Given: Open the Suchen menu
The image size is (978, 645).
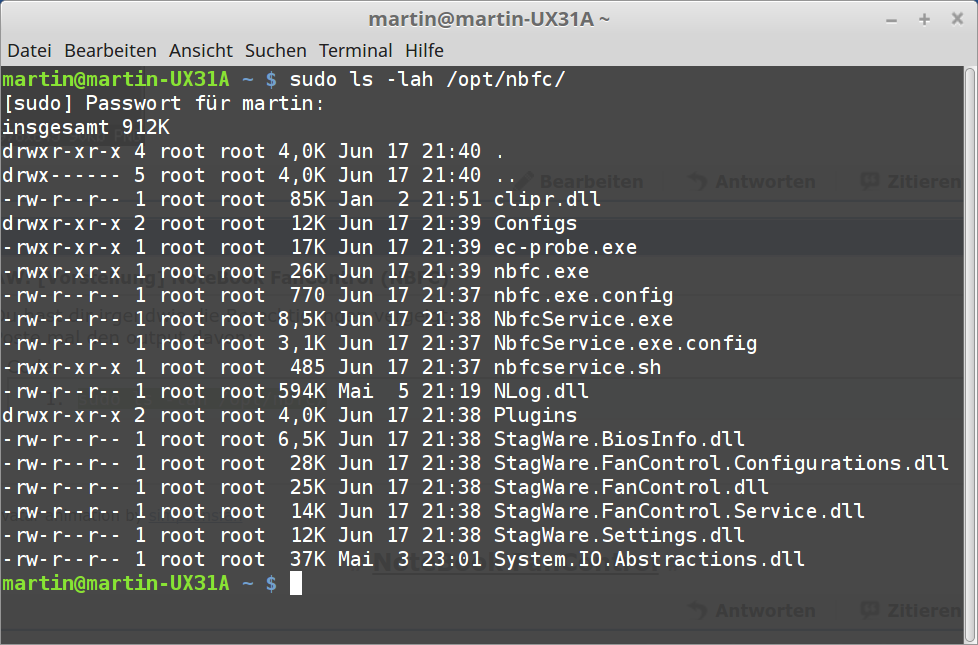Looking at the screenshot, I should pyautogui.click(x=275, y=50).
